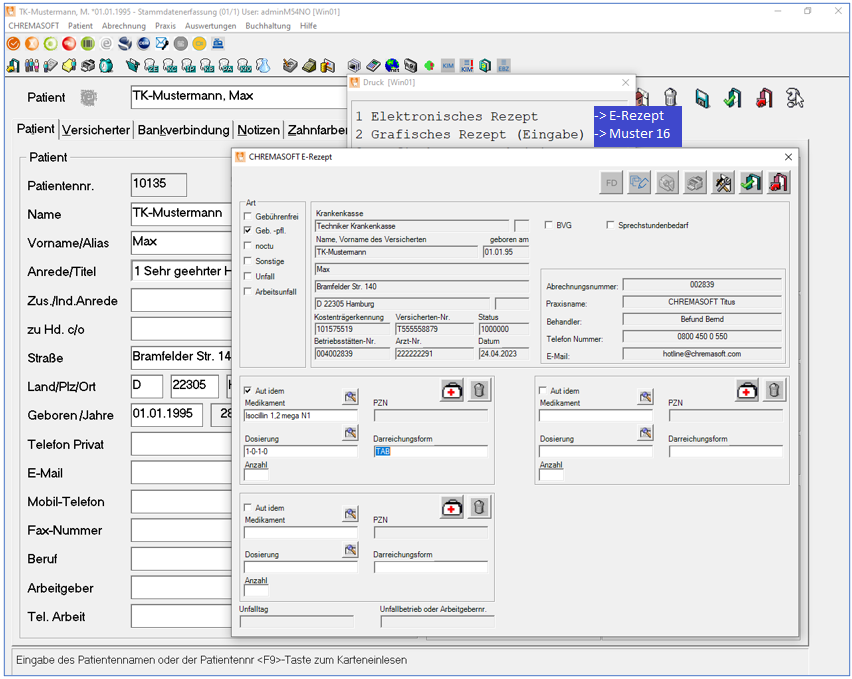Uncheck Aut idem for the Isocillin medication
Screen dimensions: 852x679
(x=248, y=391)
